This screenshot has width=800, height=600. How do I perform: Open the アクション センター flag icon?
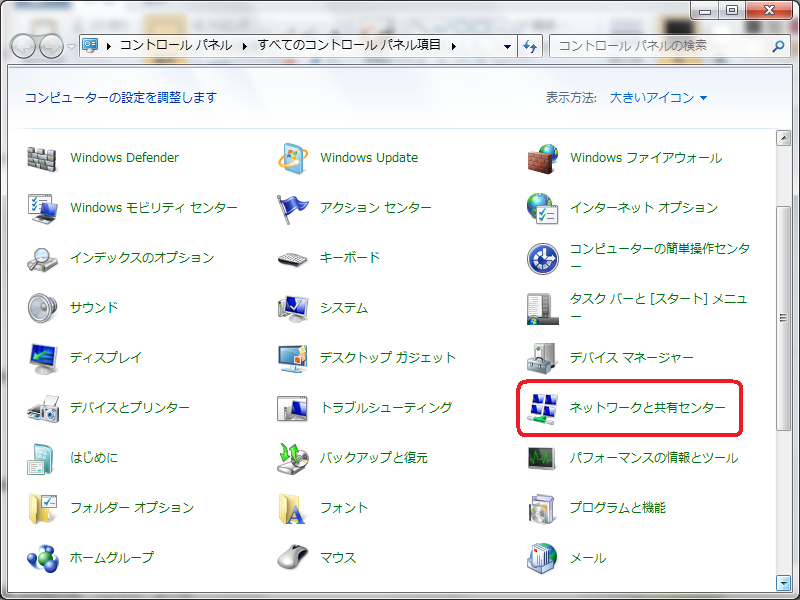[x=292, y=209]
